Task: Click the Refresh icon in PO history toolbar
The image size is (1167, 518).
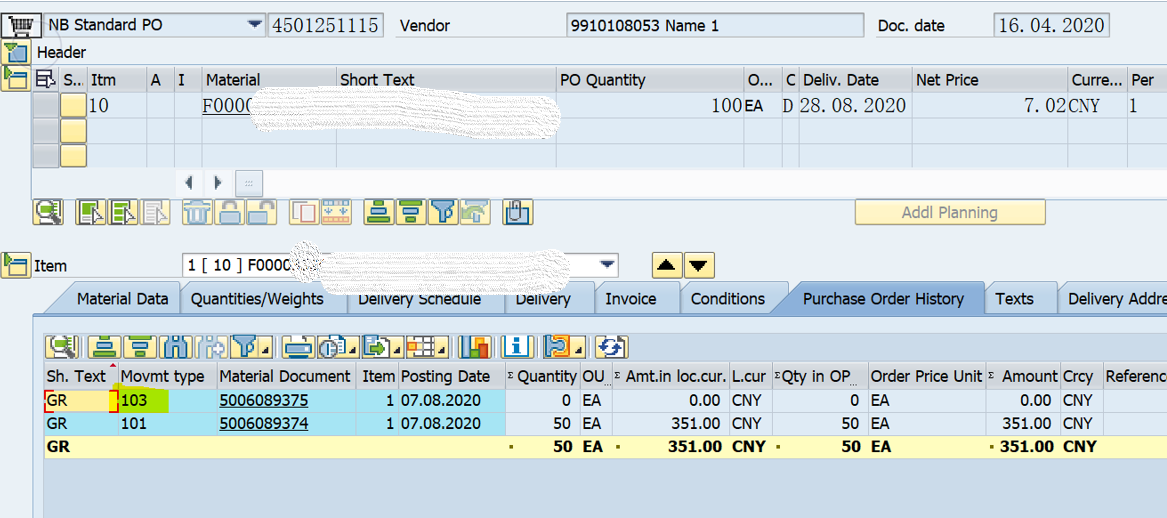Action: [612, 346]
